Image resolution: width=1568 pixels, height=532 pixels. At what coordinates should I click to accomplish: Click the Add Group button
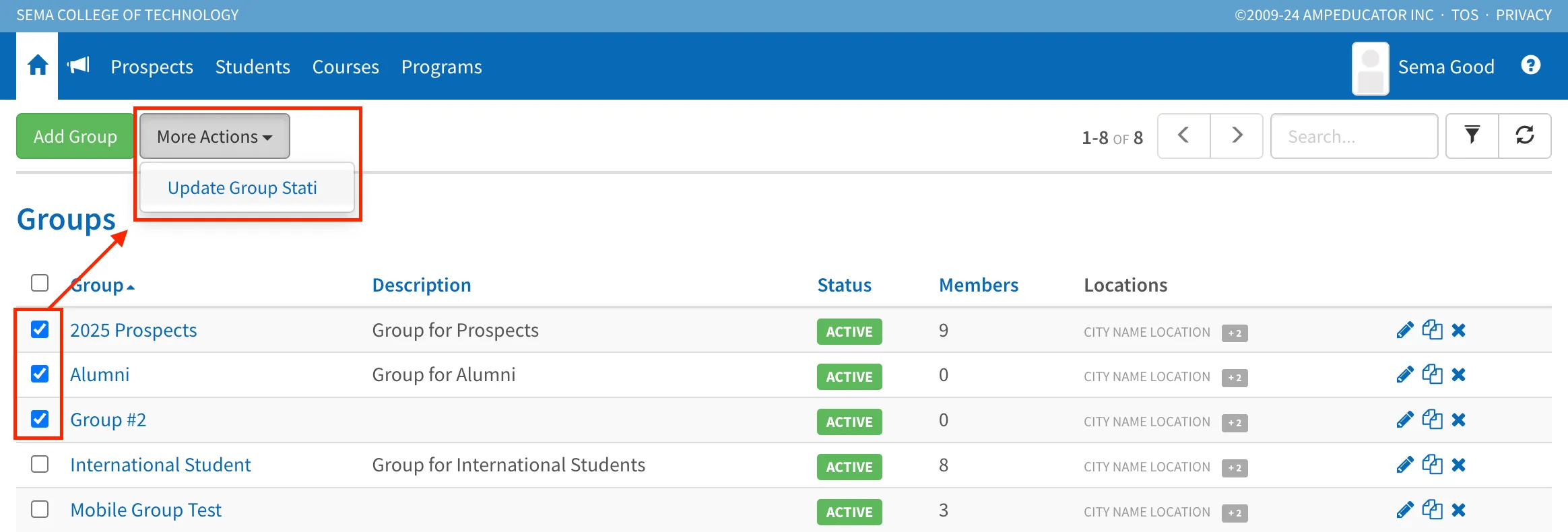tap(75, 136)
